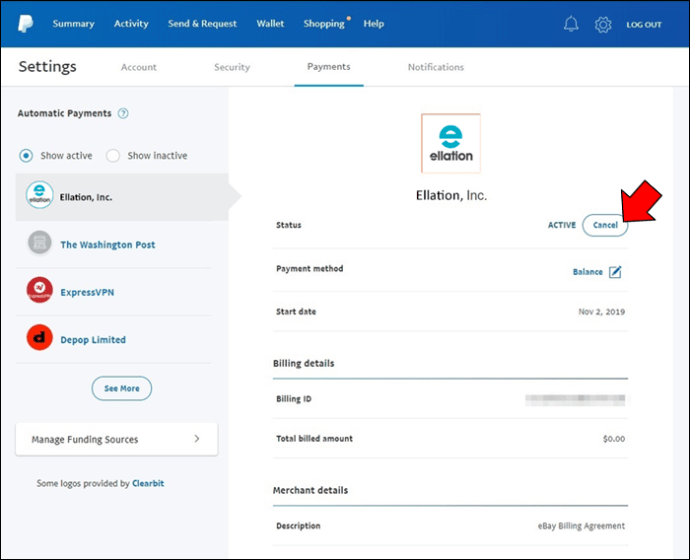Image resolution: width=690 pixels, height=560 pixels.
Task: Open the notifications bell icon
Action: pyautogui.click(x=571, y=24)
